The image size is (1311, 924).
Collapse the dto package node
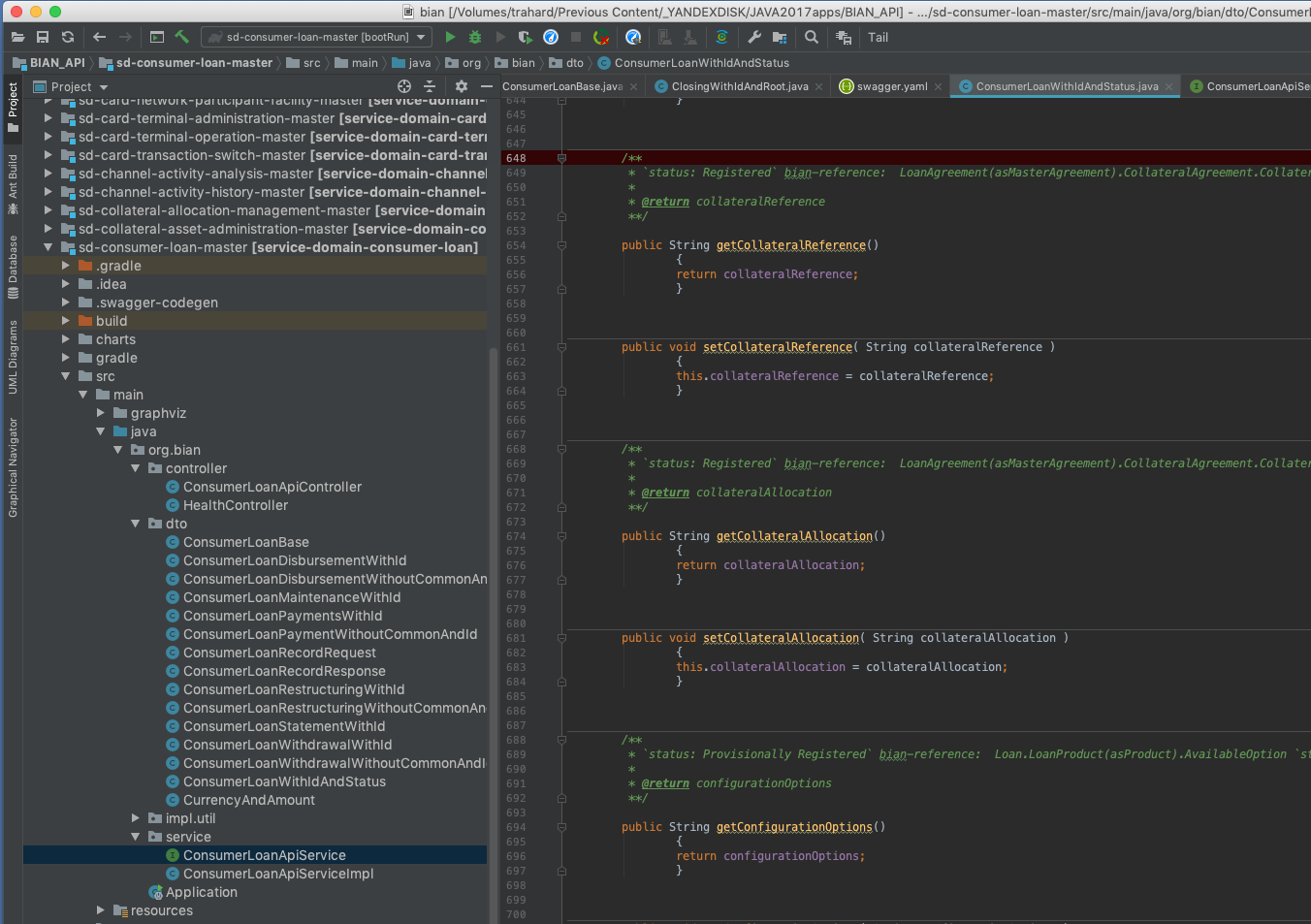tap(136, 524)
